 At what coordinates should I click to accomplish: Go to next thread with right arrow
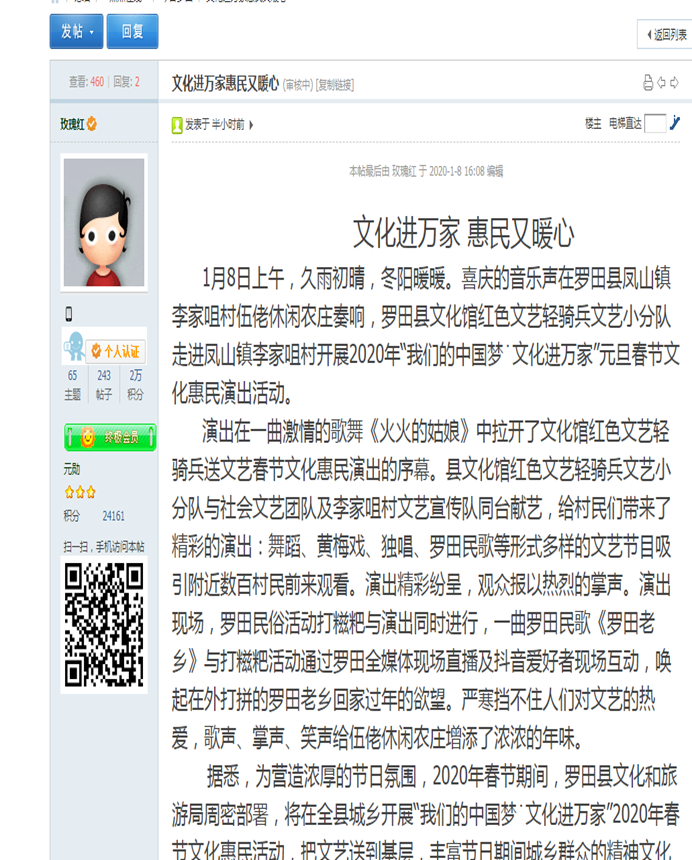(674, 83)
